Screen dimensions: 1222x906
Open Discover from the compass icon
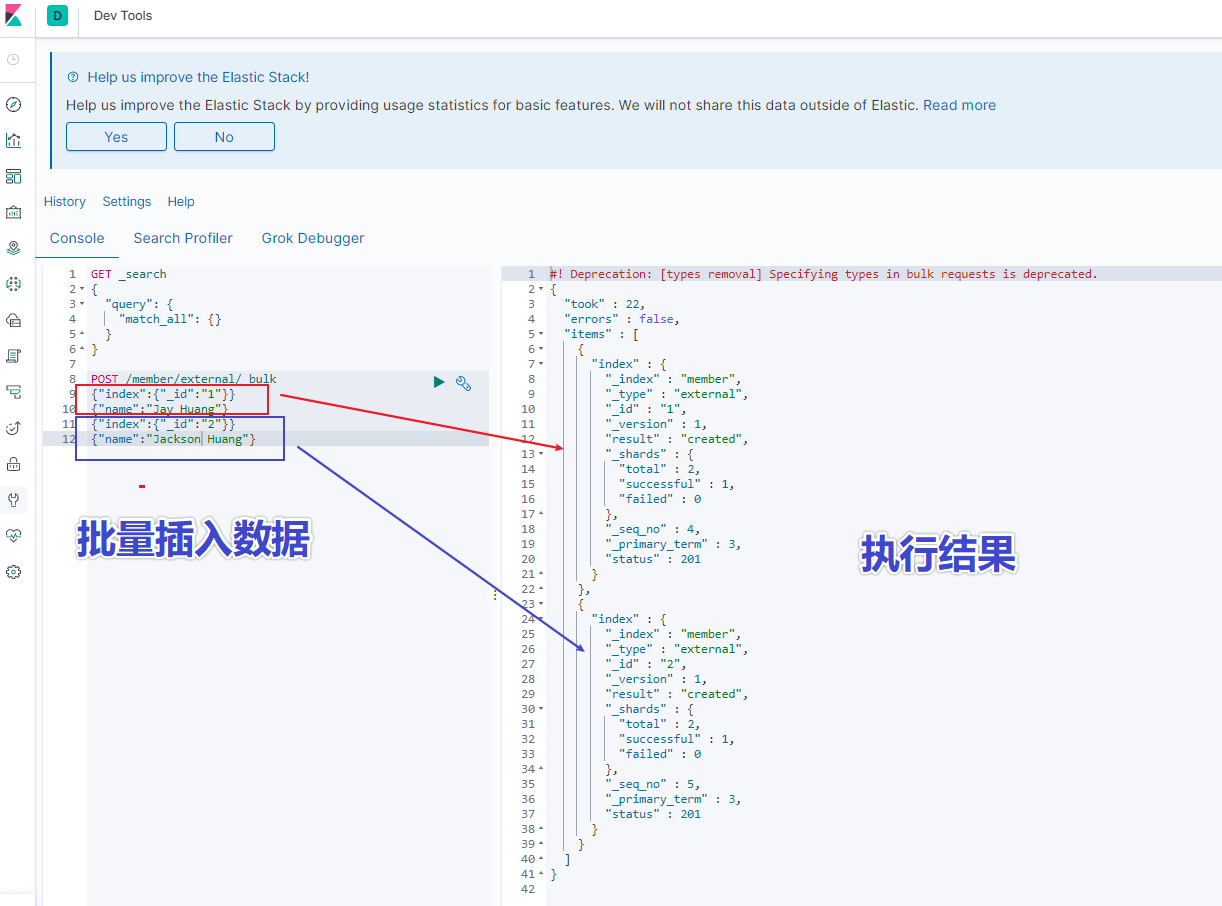(13, 105)
